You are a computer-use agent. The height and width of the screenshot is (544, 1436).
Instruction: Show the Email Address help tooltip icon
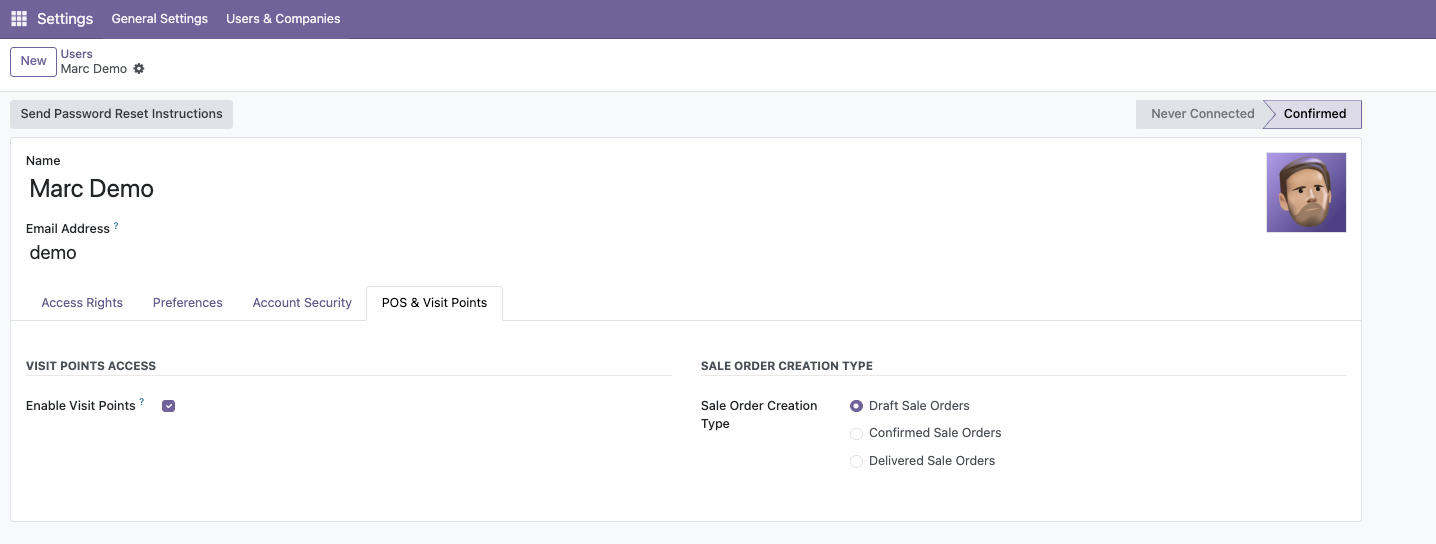(116, 226)
